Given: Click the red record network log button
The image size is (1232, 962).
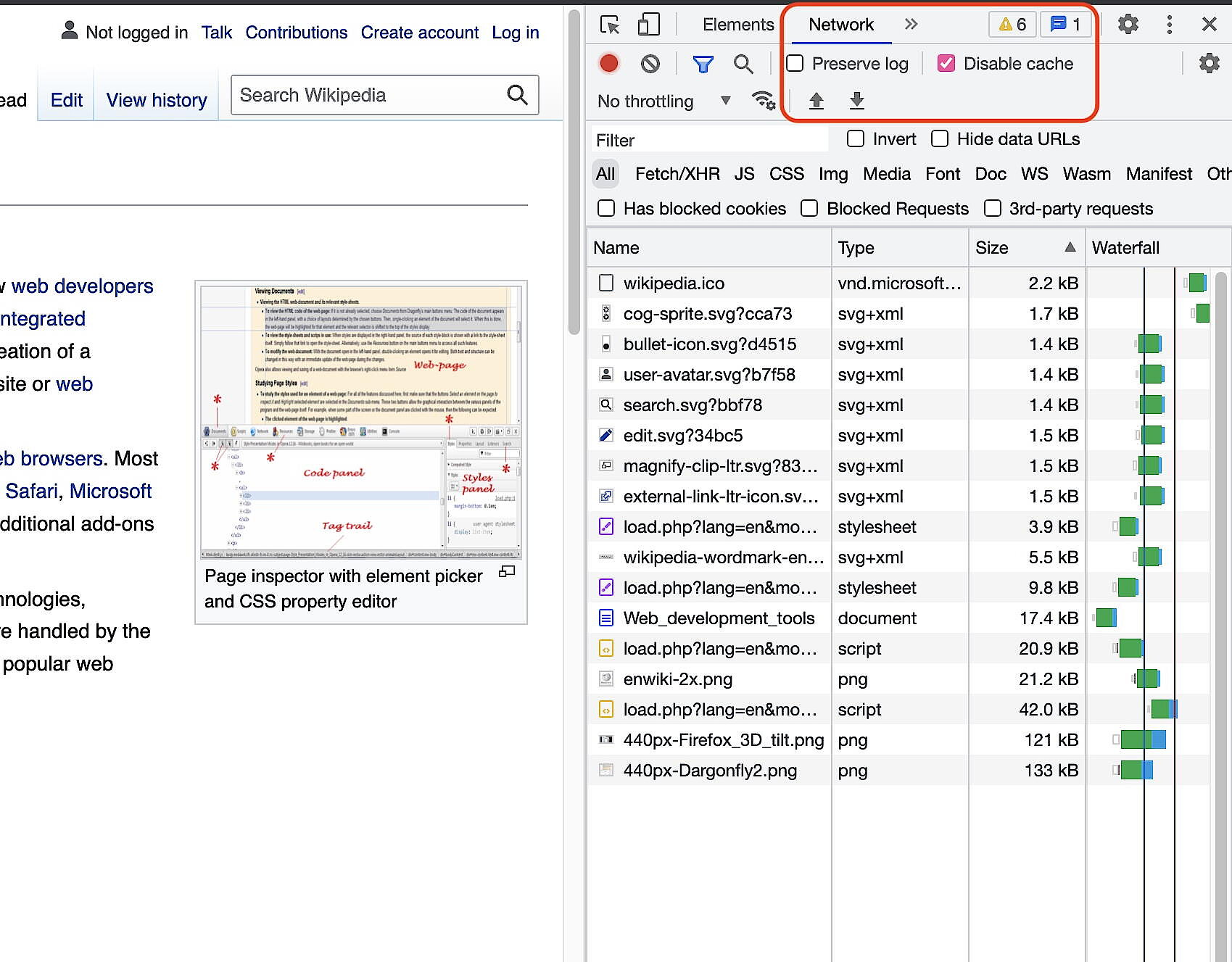Looking at the screenshot, I should [608, 63].
